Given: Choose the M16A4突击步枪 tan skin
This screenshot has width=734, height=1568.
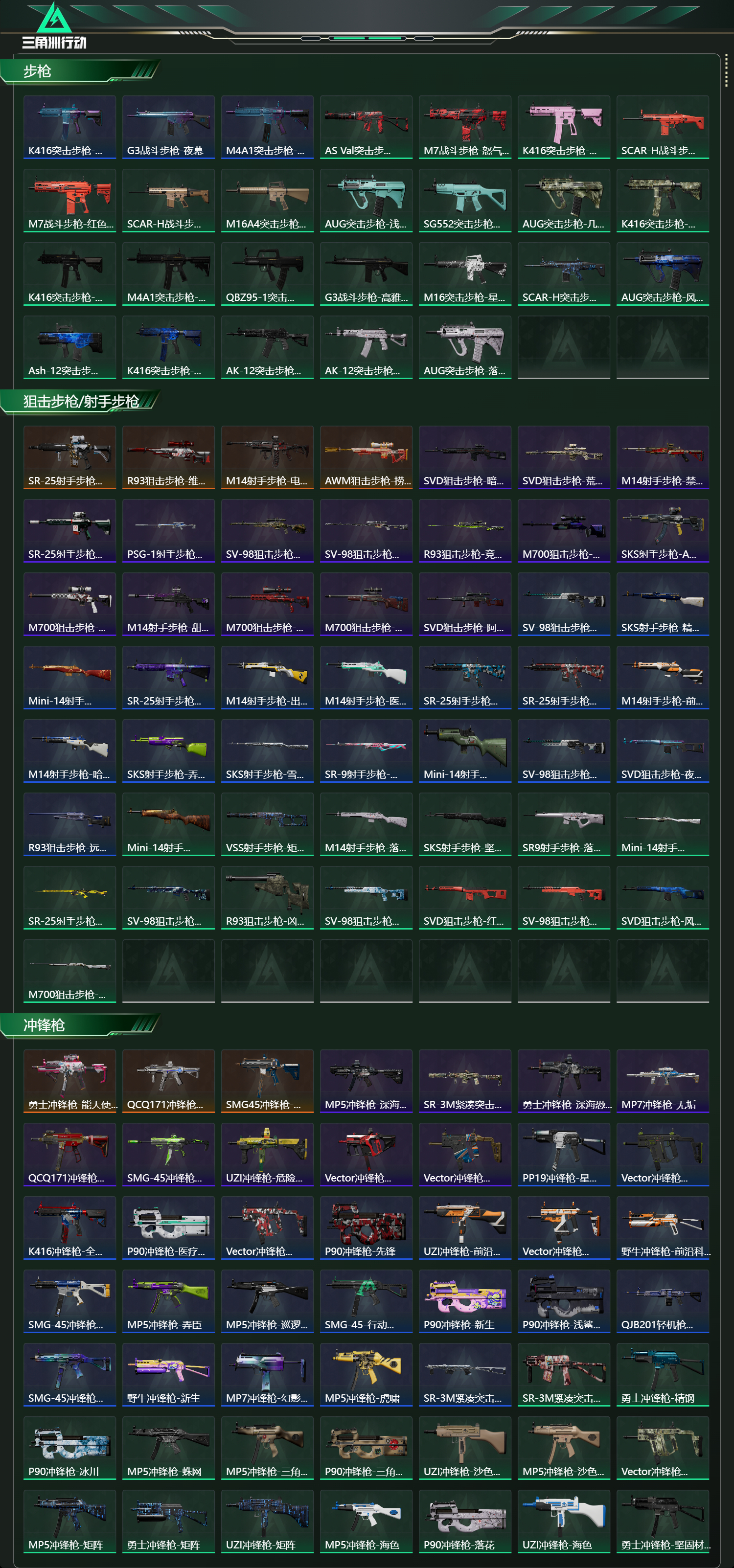Looking at the screenshot, I should (267, 200).
